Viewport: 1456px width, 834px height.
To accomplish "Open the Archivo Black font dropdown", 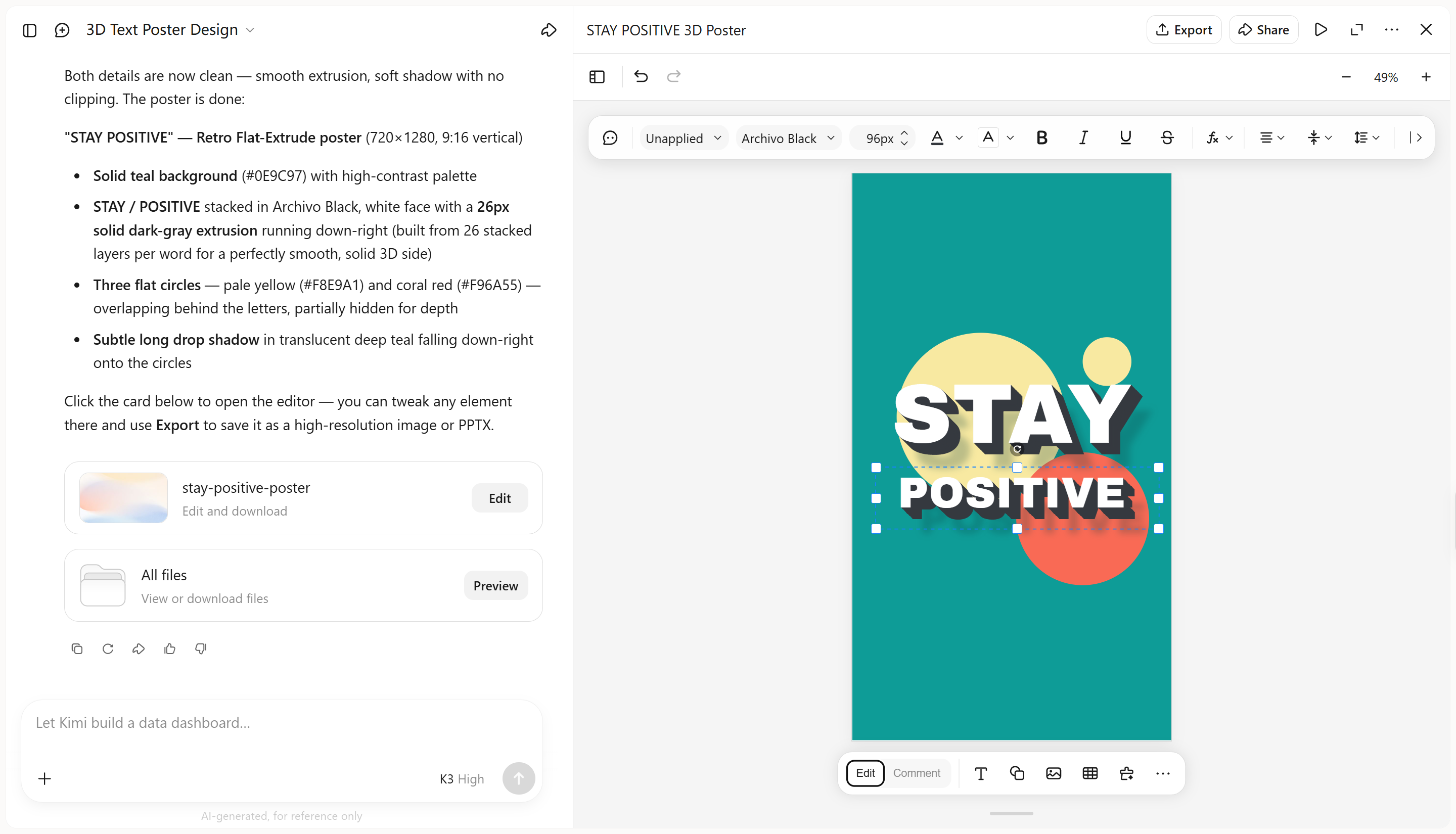I will [x=788, y=138].
